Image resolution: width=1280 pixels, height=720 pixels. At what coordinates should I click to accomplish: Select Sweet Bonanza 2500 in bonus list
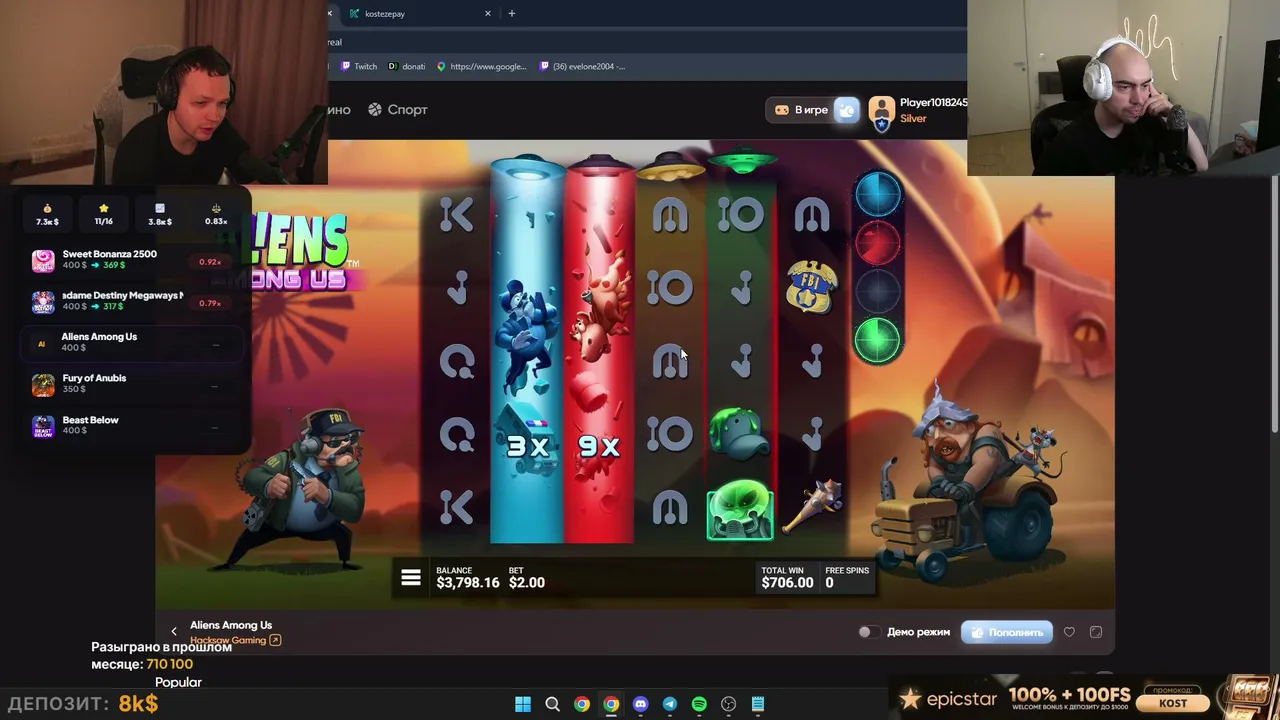pyautogui.click(x=130, y=261)
